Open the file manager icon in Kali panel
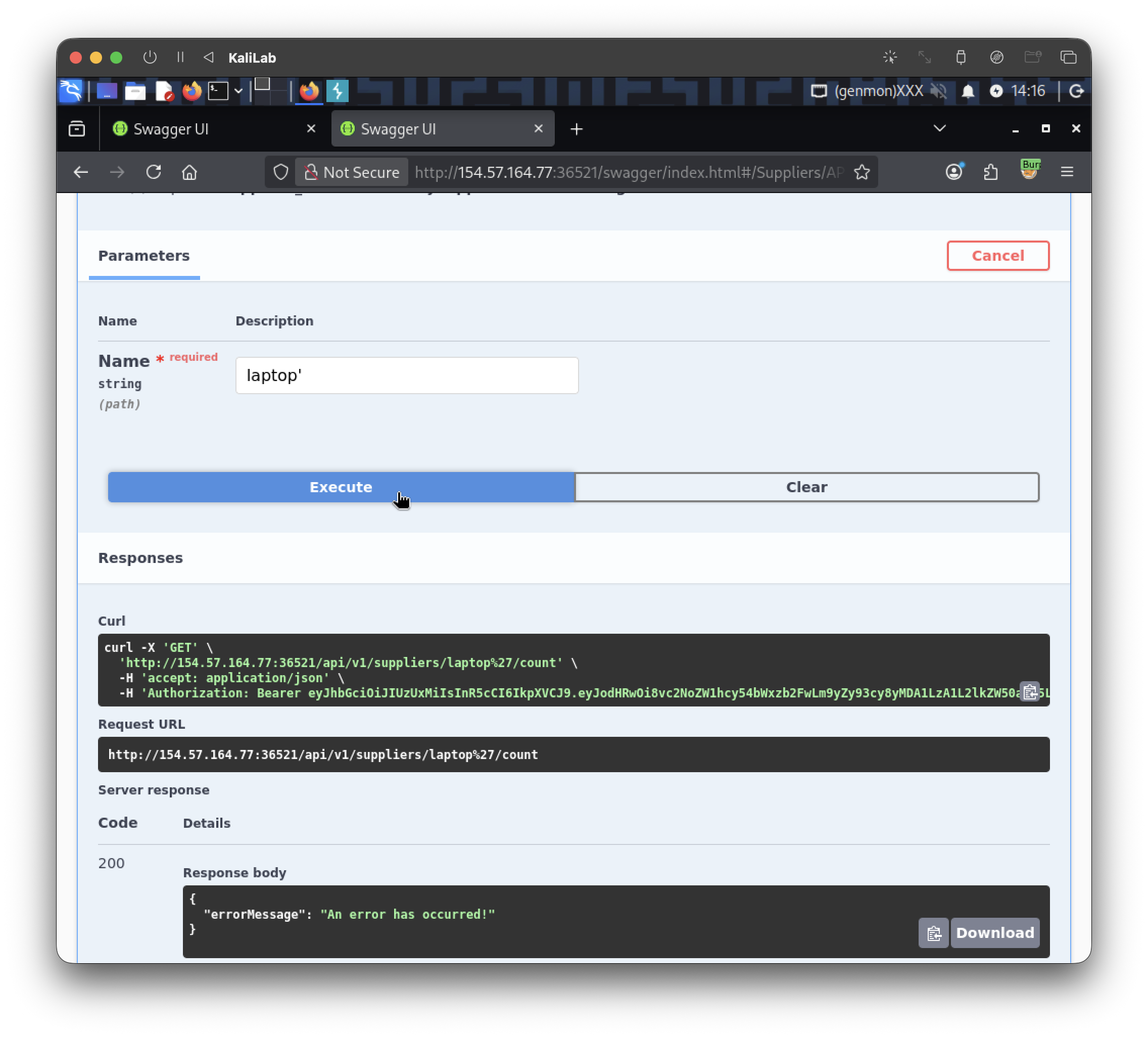The image size is (1148, 1038). (x=135, y=91)
